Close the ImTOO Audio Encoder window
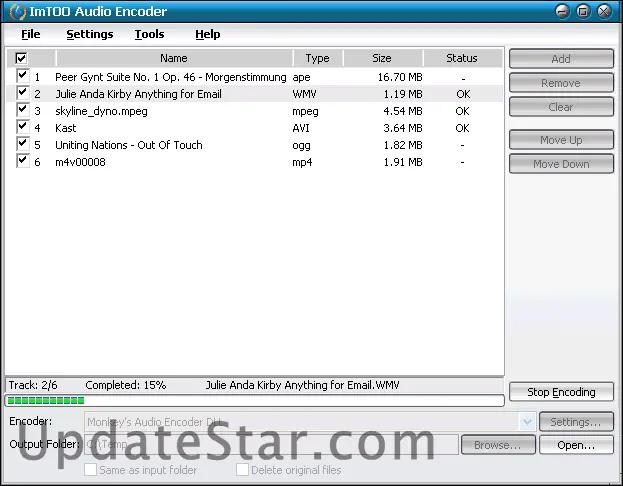623x486 pixels. click(x=604, y=12)
